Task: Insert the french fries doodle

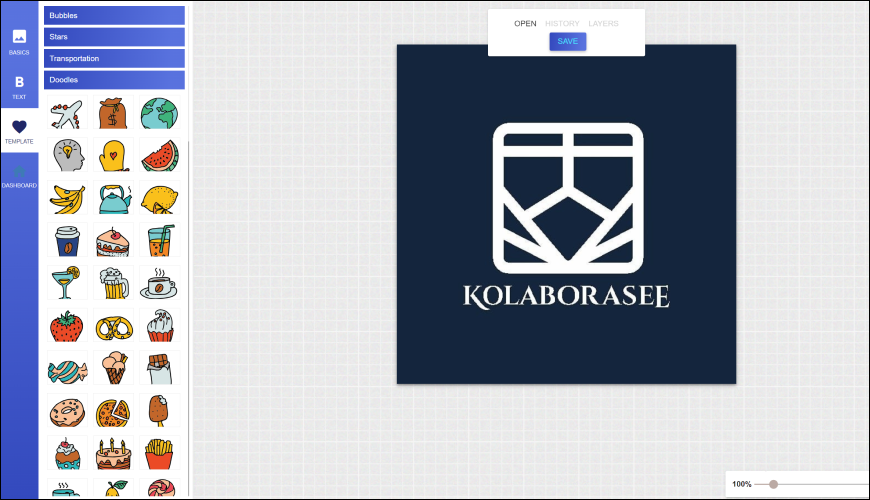Action: (159, 454)
